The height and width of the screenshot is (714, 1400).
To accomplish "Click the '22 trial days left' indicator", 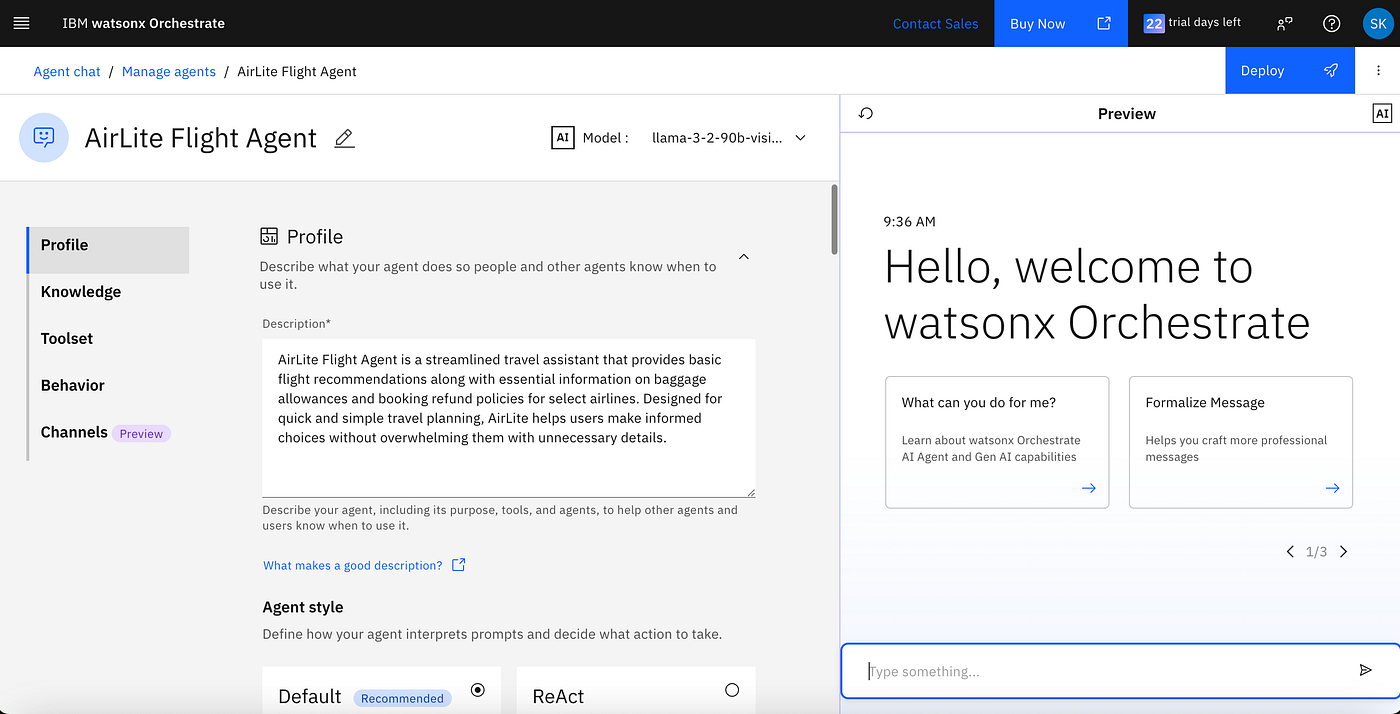I will point(1193,23).
